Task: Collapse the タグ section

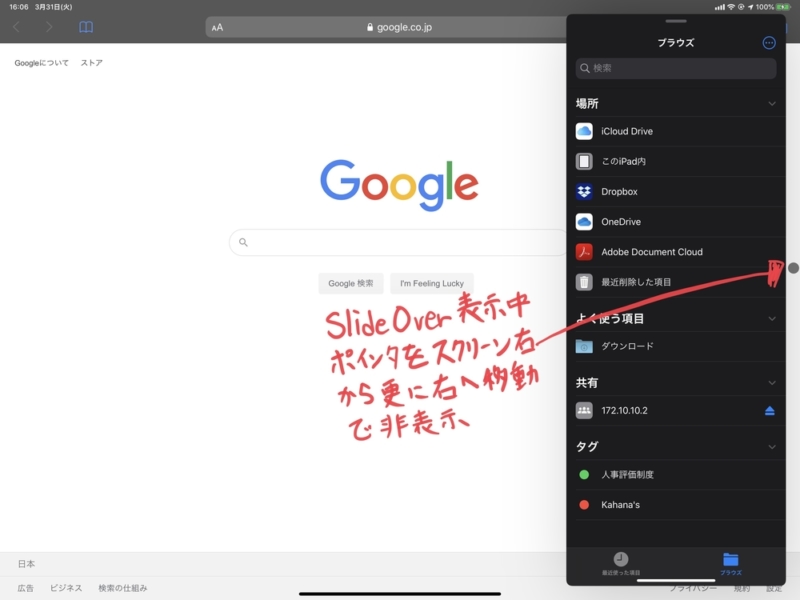Action: [772, 447]
